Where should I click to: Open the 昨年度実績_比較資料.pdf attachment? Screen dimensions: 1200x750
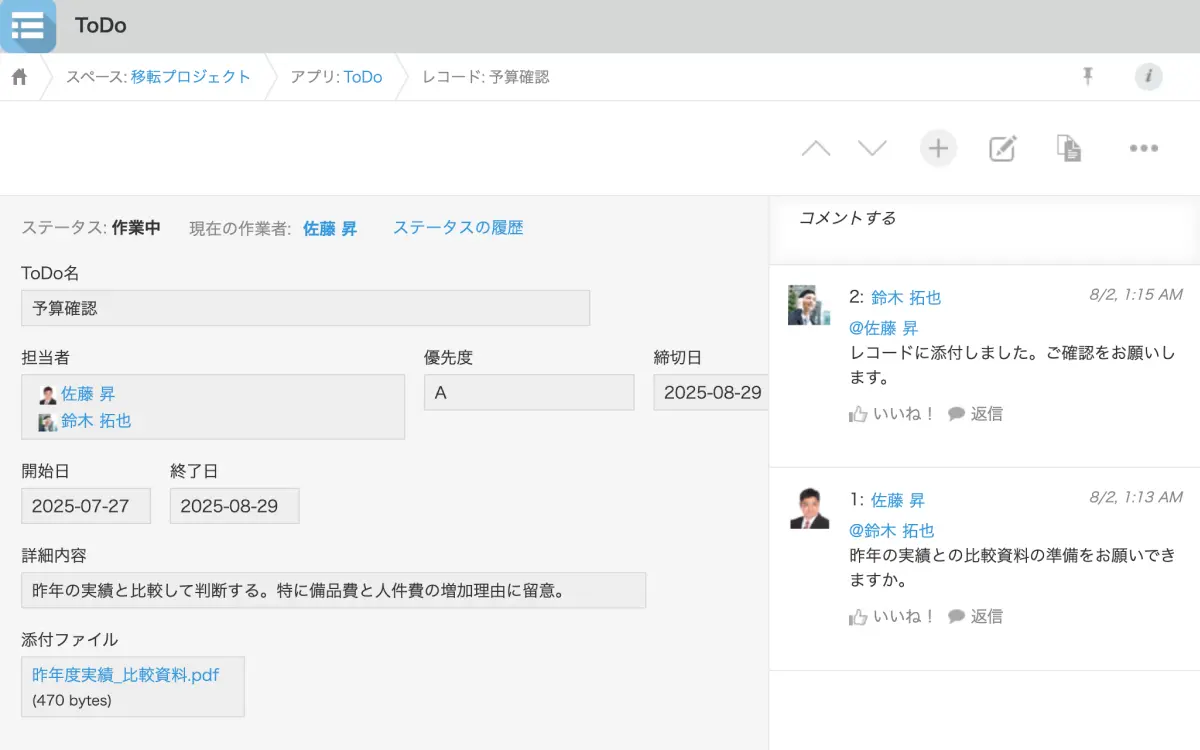point(125,675)
